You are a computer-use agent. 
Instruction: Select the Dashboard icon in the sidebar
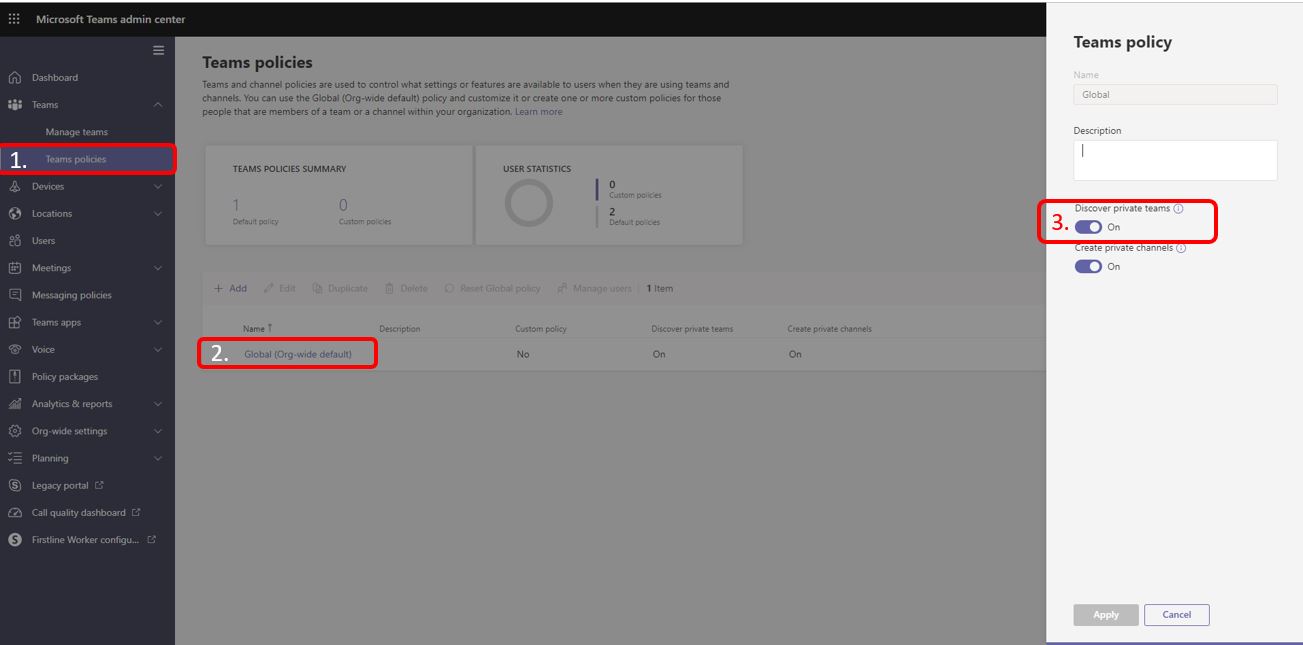pyautogui.click(x=15, y=77)
